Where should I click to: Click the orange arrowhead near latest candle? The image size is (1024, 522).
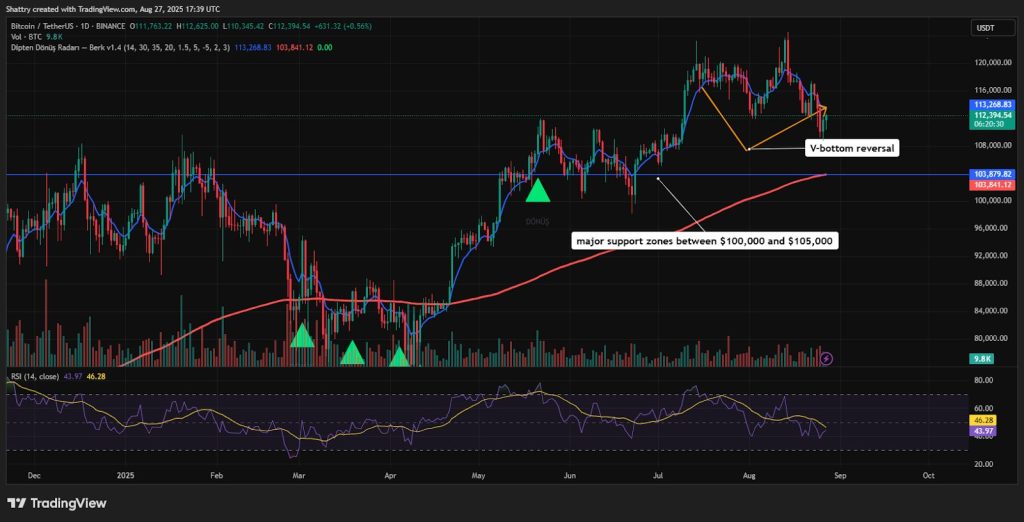click(822, 108)
